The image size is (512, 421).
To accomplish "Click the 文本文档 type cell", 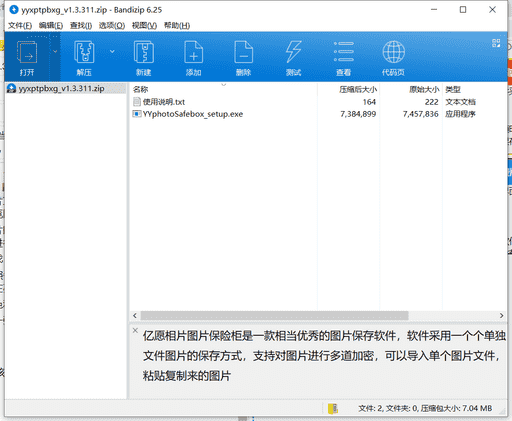I will tap(460, 102).
